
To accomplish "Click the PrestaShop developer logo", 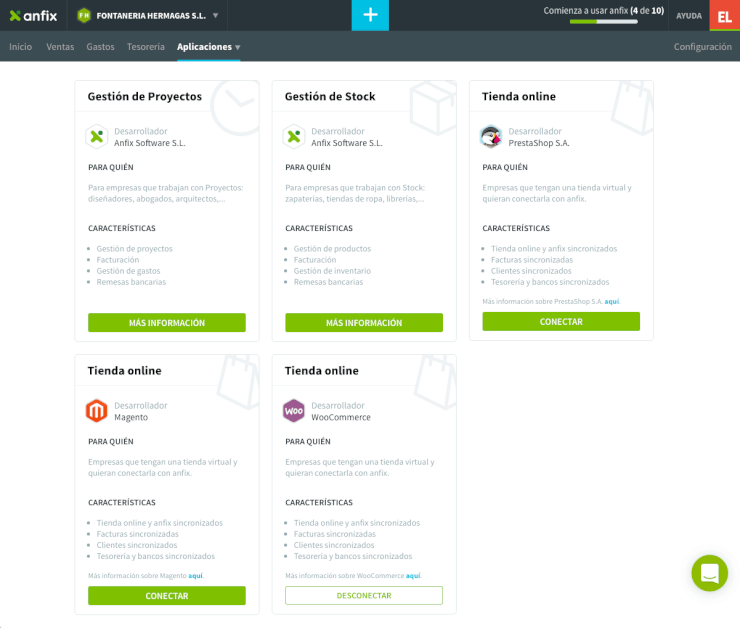I will pyautogui.click(x=491, y=137).
